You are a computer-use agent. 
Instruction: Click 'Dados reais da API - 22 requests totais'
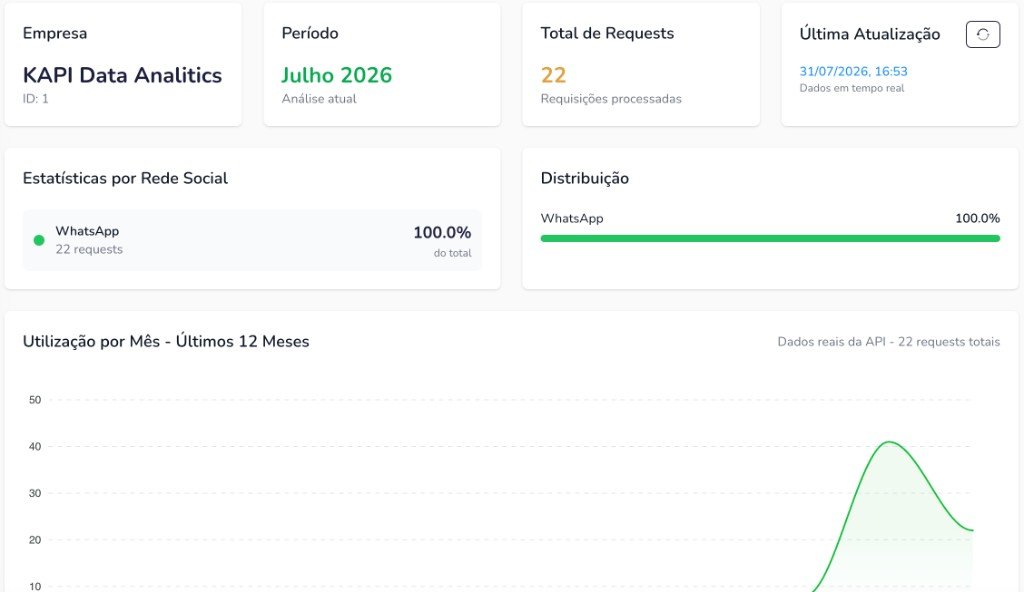888,342
